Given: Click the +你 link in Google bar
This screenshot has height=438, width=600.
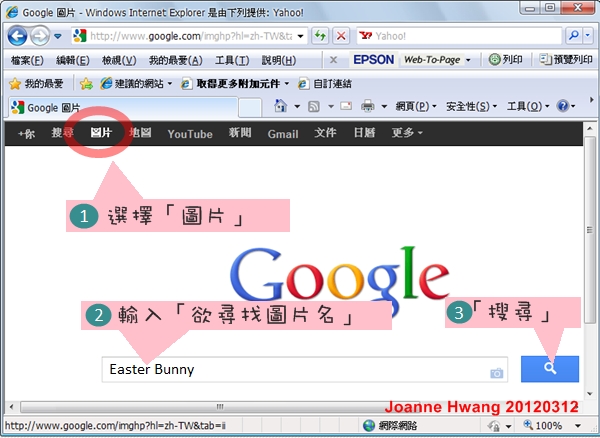Looking at the screenshot, I should 26,134.
